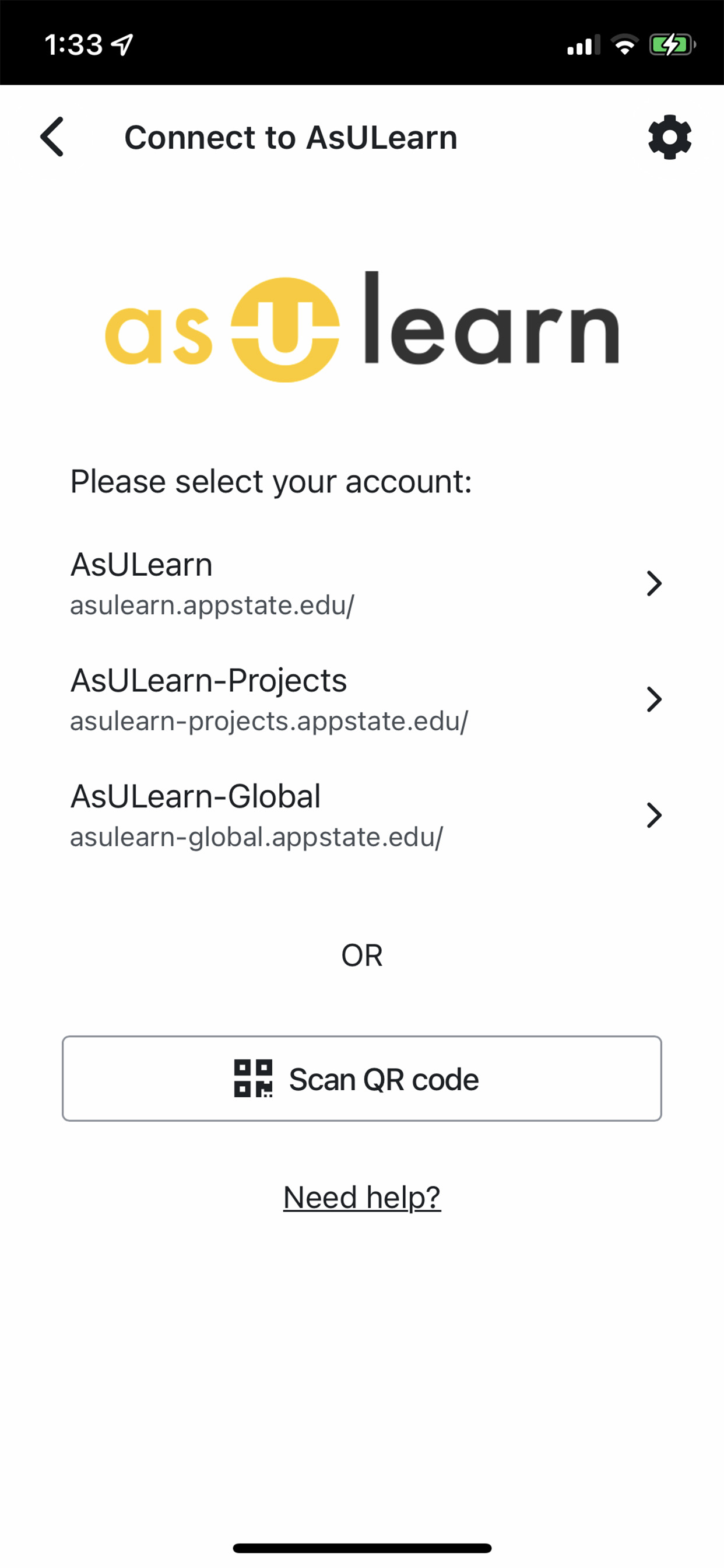Screen dimensions: 724x1568
Task: Select the AsULearn-Global account entry
Action: (362, 815)
